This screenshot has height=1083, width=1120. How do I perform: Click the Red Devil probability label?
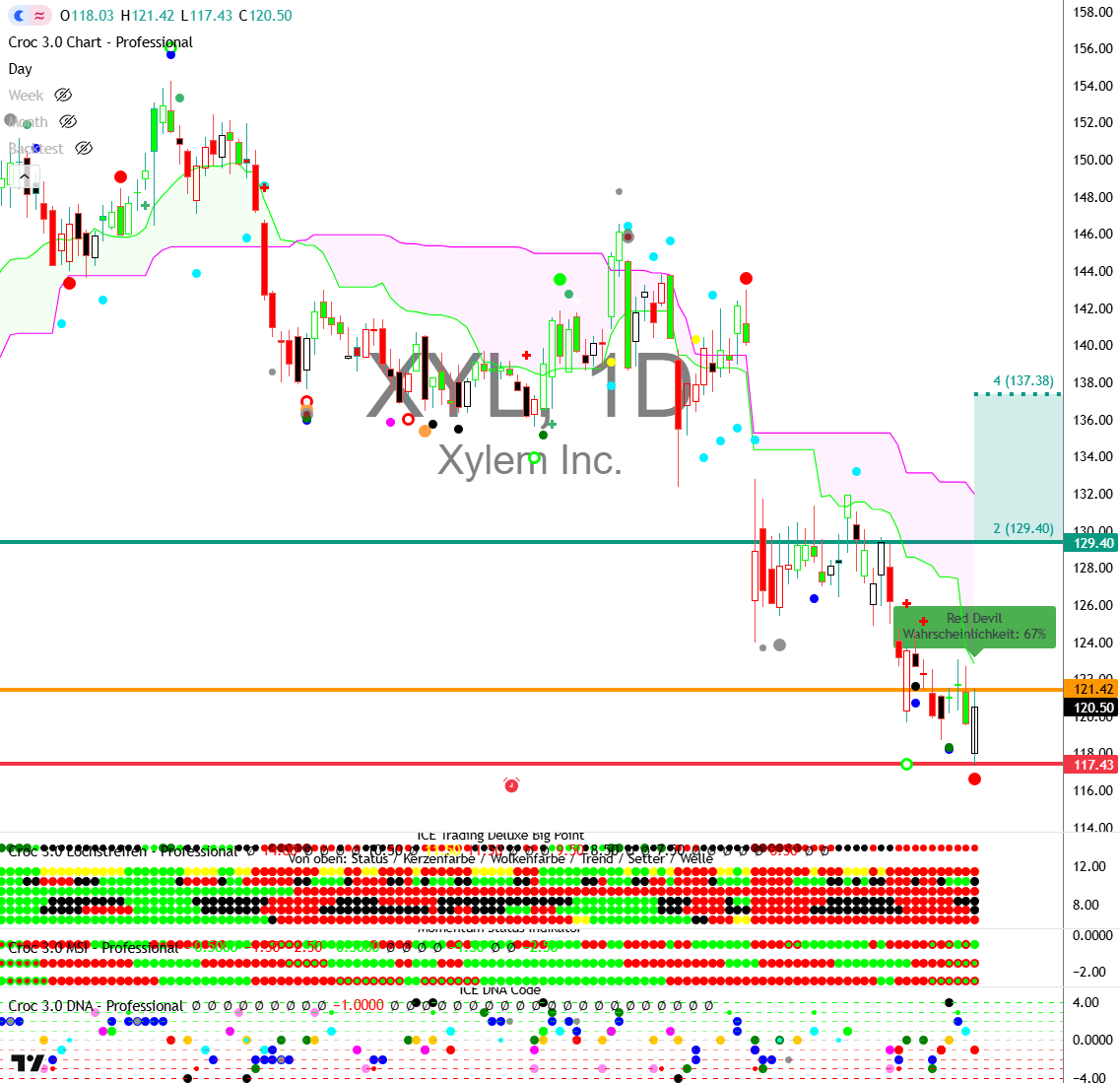(973, 627)
